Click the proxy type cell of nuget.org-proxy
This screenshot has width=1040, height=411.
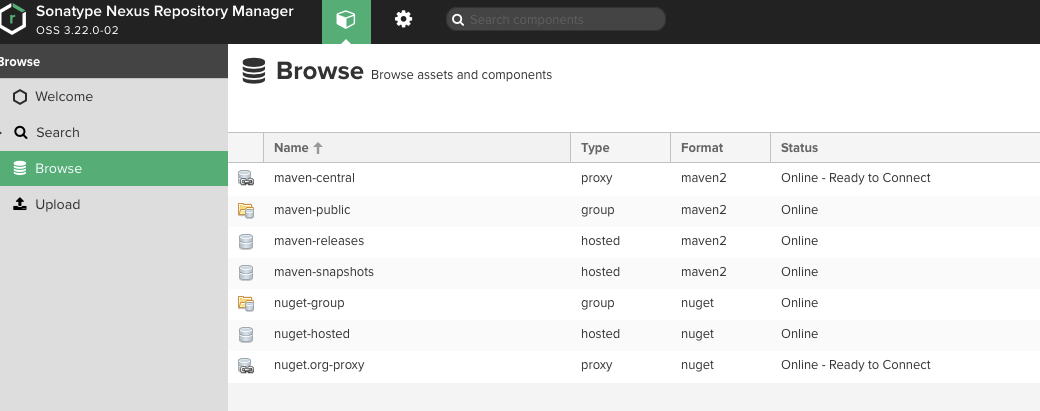click(x=596, y=365)
